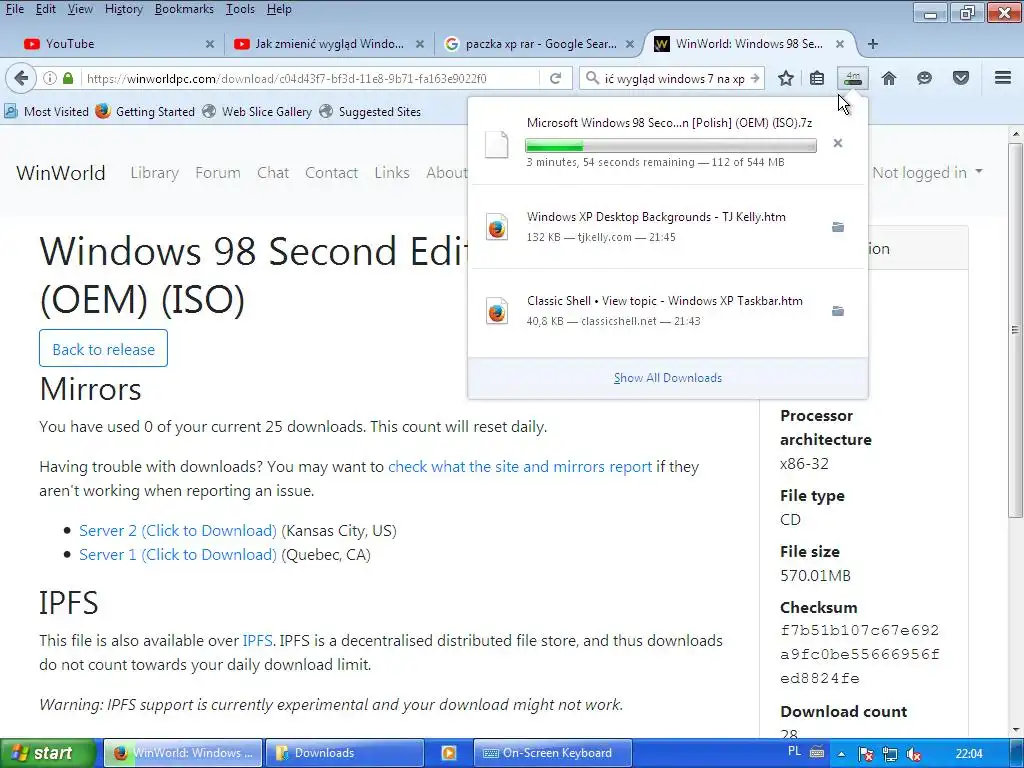Bookmark this page with the star icon
The width and height of the screenshot is (1024, 768).
click(x=786, y=78)
